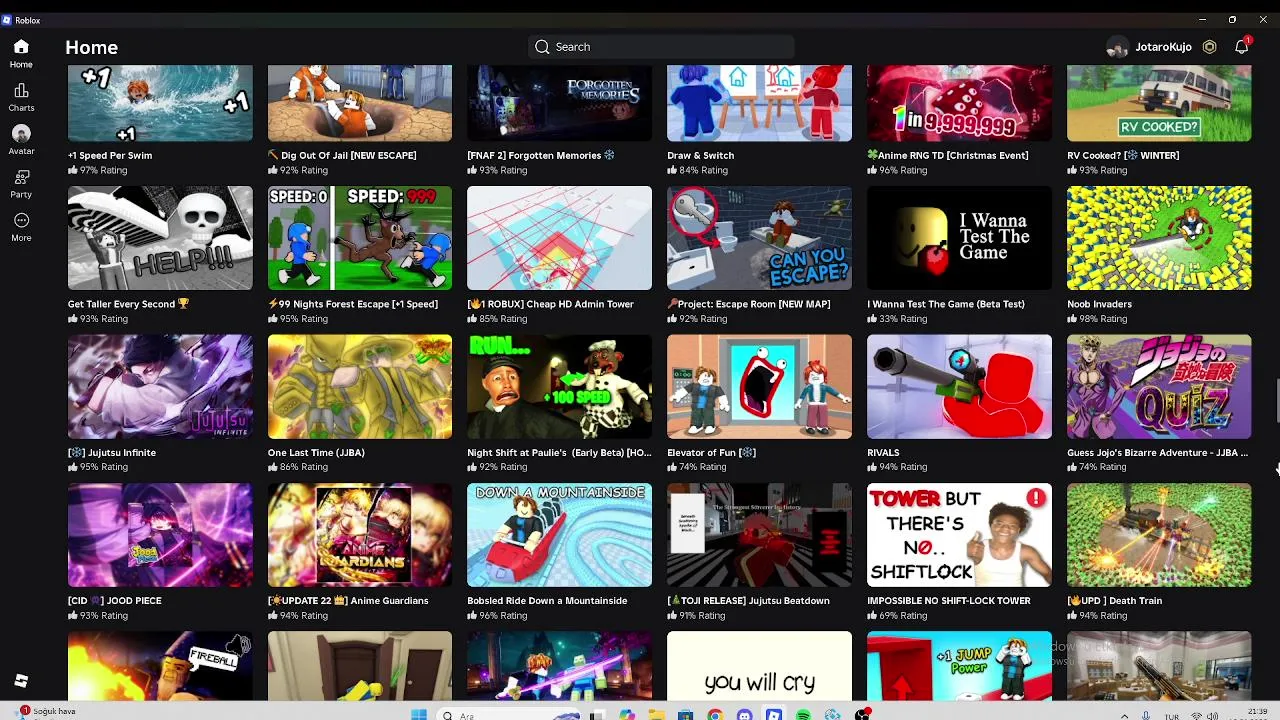Viewport: 1280px width, 720px height.
Task: Open the Bobsled Ride Down a Mountainside thumbnail
Action: pyautogui.click(x=559, y=535)
